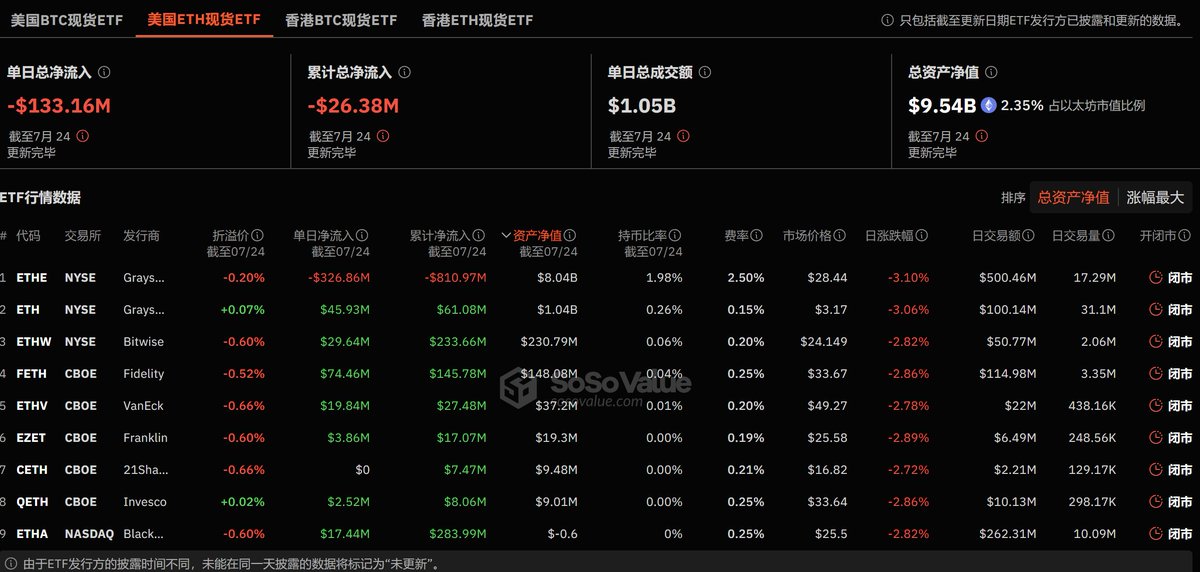The width and height of the screenshot is (1200, 572).
Task: Click $283.99M cumulative inflow for ETHA
Action: (x=459, y=534)
